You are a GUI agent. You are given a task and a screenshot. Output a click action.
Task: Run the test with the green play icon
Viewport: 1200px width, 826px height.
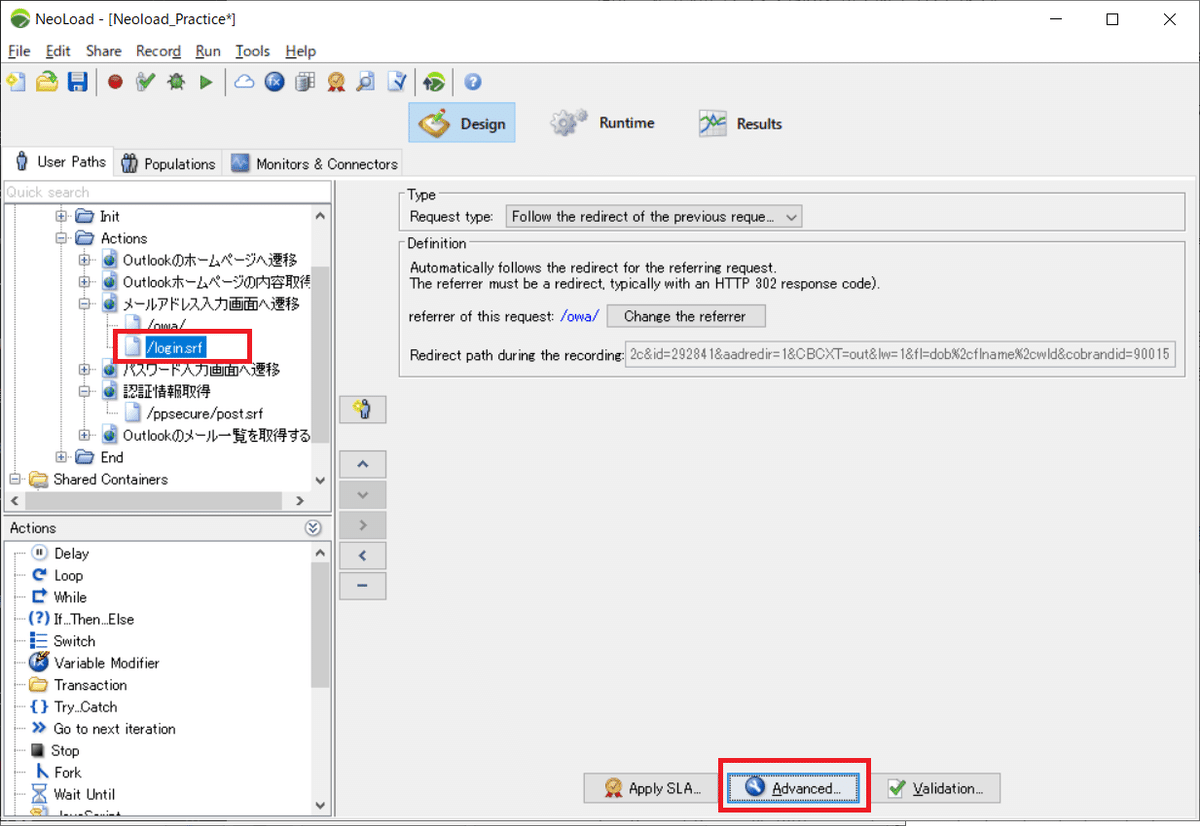coord(206,82)
